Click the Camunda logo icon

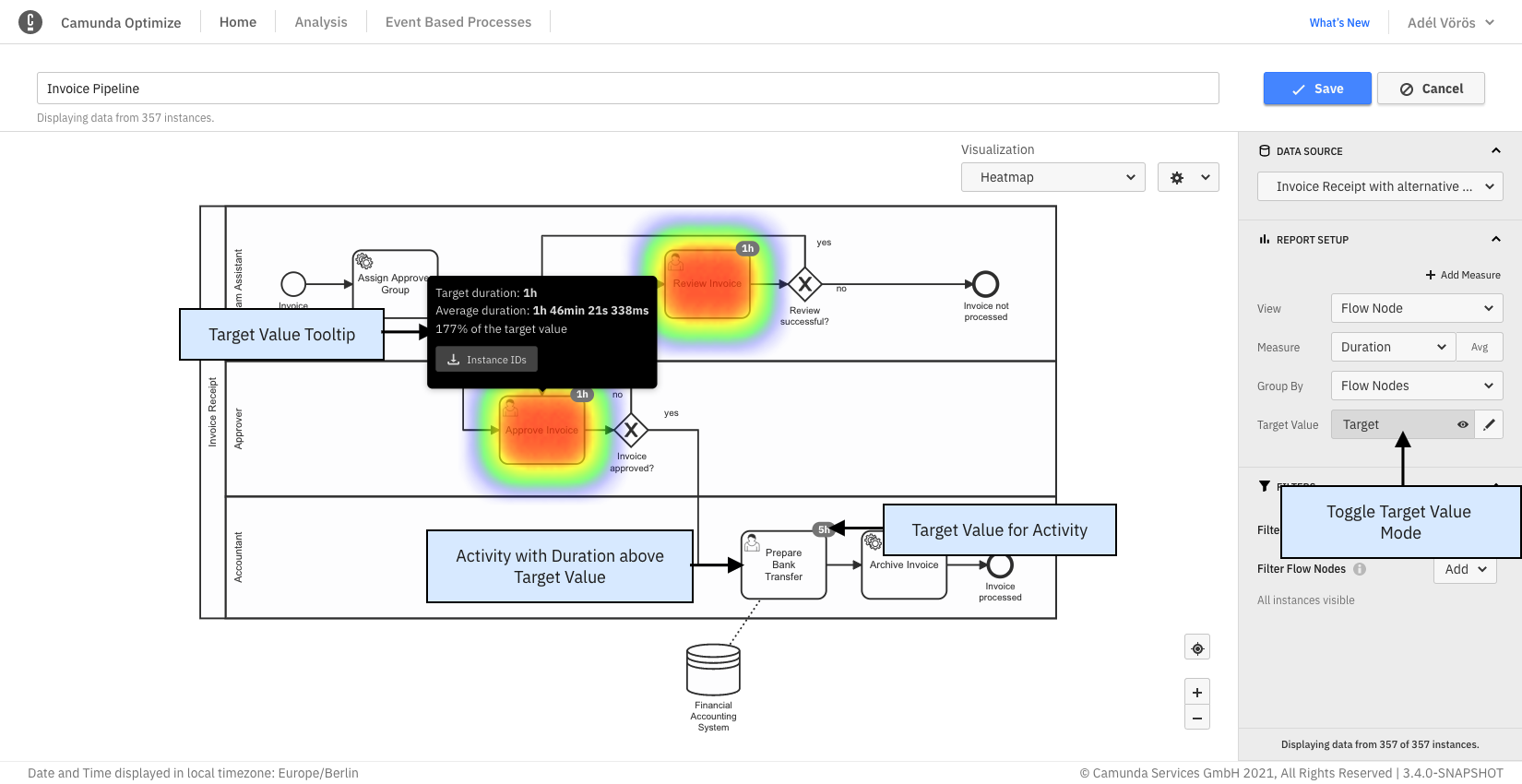[x=30, y=22]
